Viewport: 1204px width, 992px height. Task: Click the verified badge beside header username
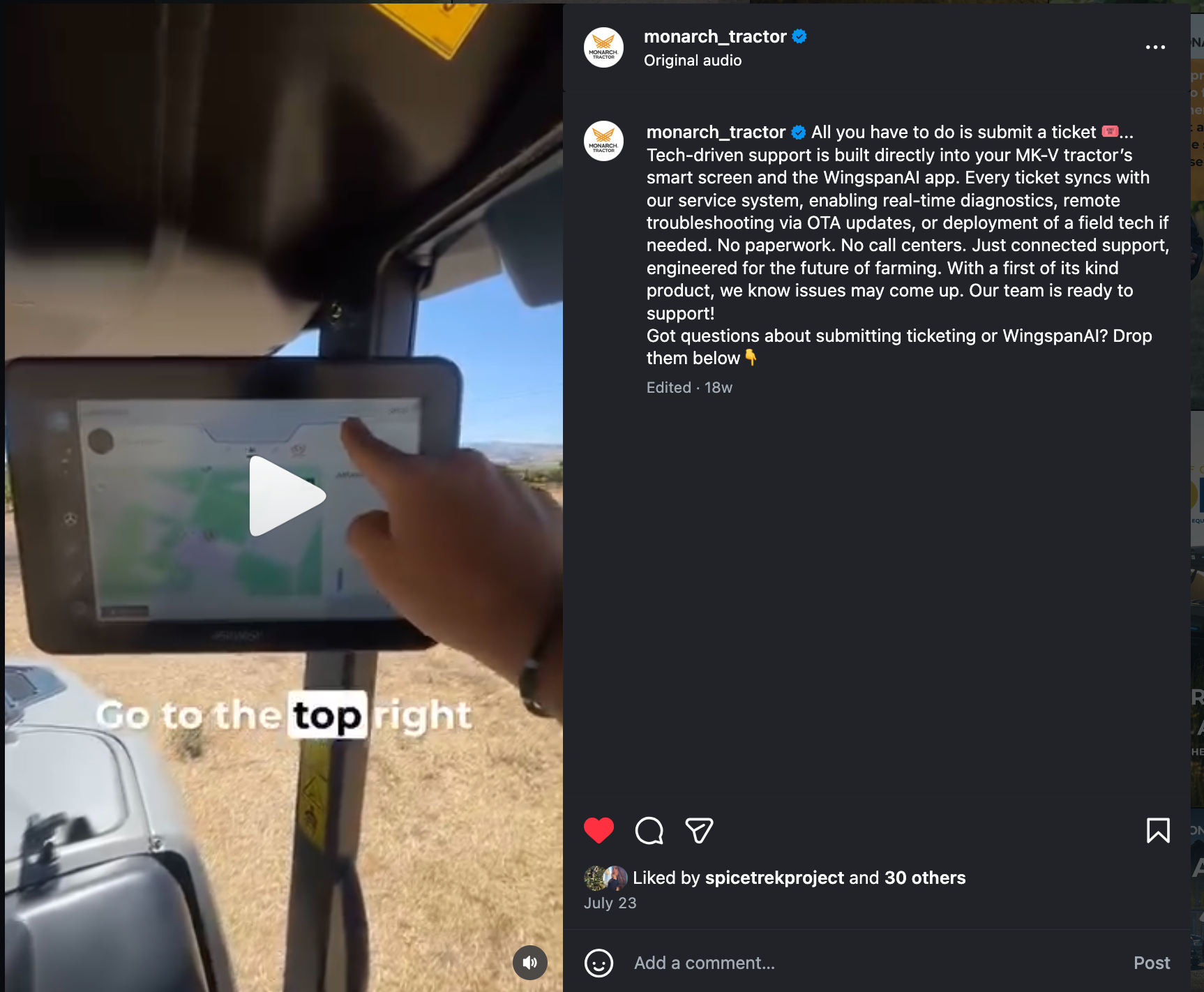click(x=799, y=36)
